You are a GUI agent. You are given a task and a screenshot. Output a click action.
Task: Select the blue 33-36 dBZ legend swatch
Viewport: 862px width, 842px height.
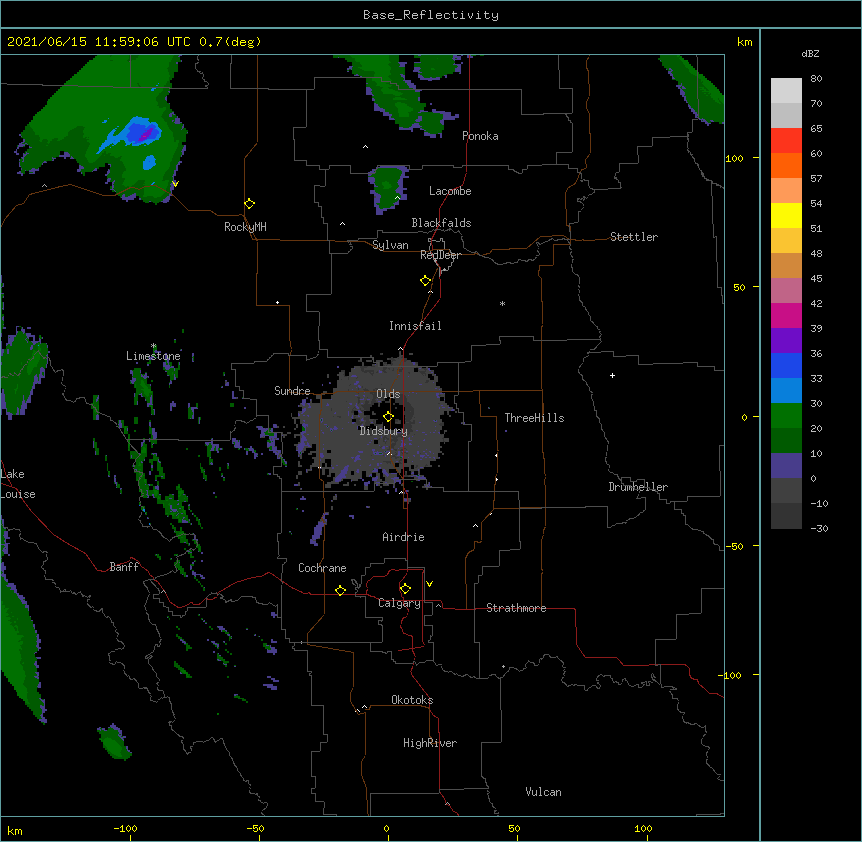click(786, 365)
